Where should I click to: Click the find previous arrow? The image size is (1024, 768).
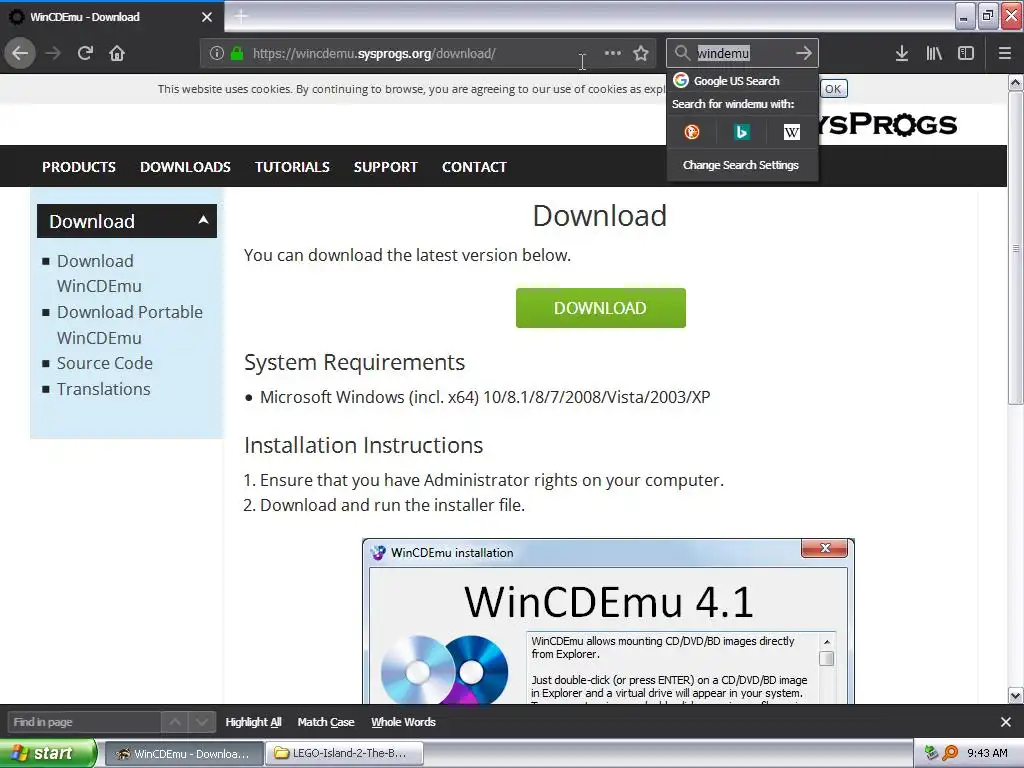(175, 722)
